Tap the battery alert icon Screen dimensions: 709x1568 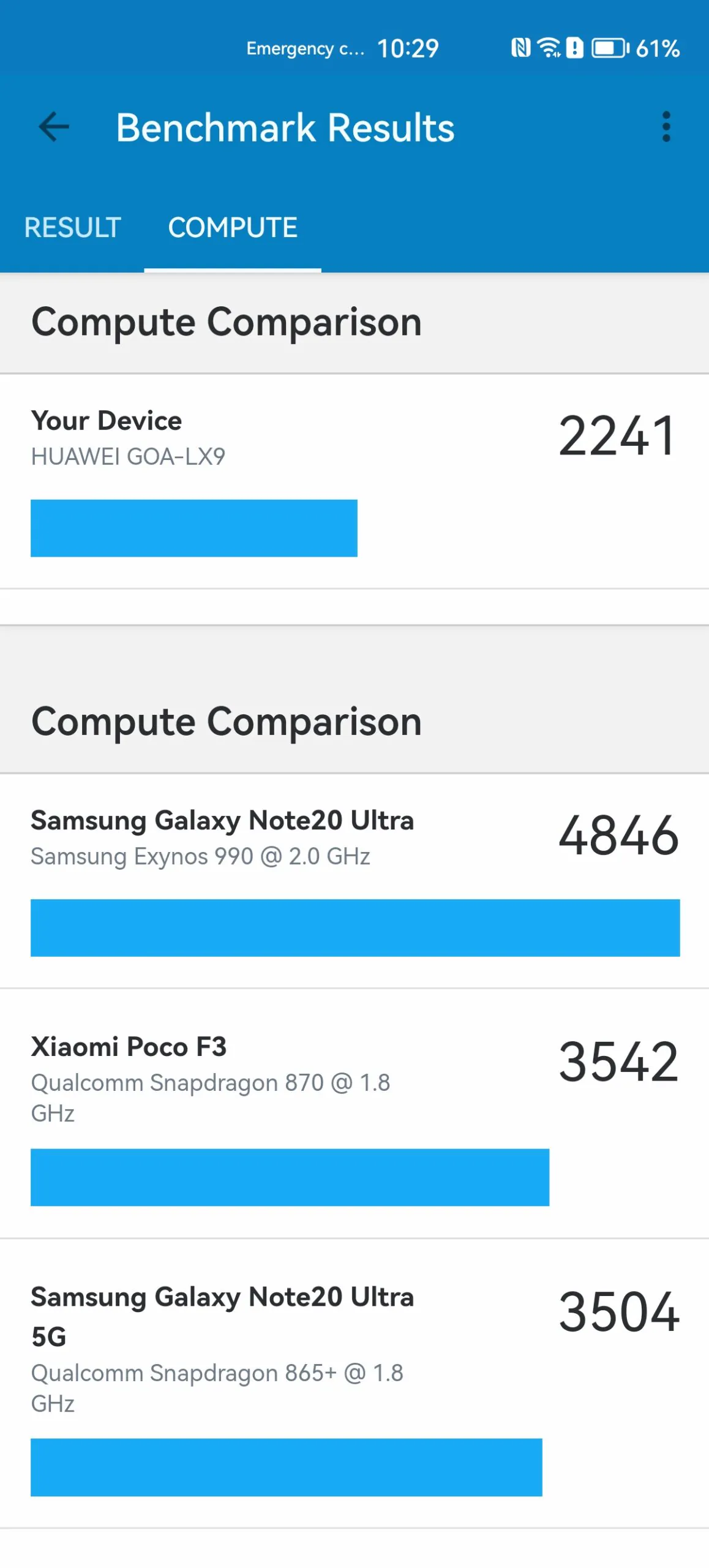(574, 48)
